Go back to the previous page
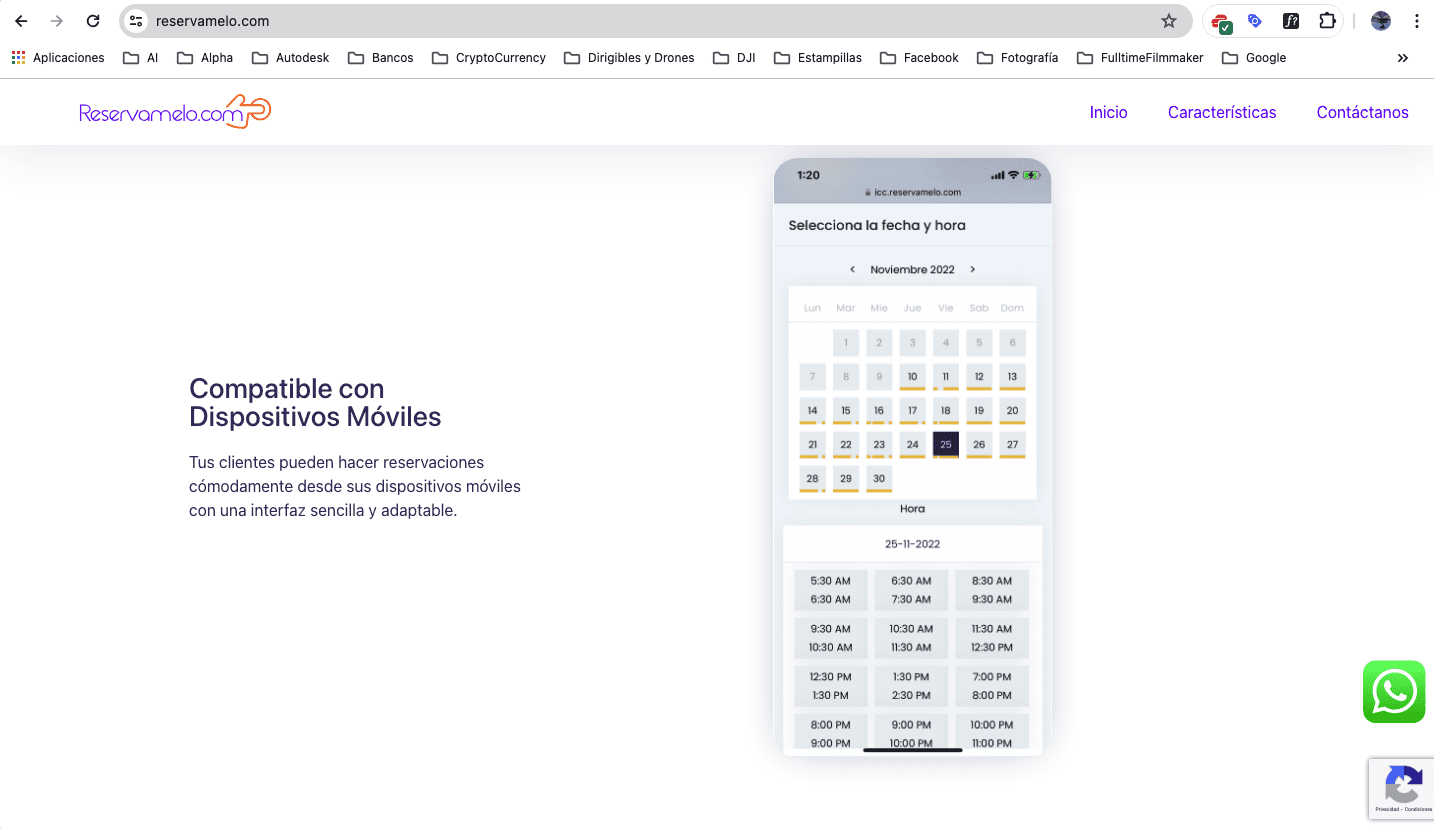The image size is (1434, 828). [21, 21]
